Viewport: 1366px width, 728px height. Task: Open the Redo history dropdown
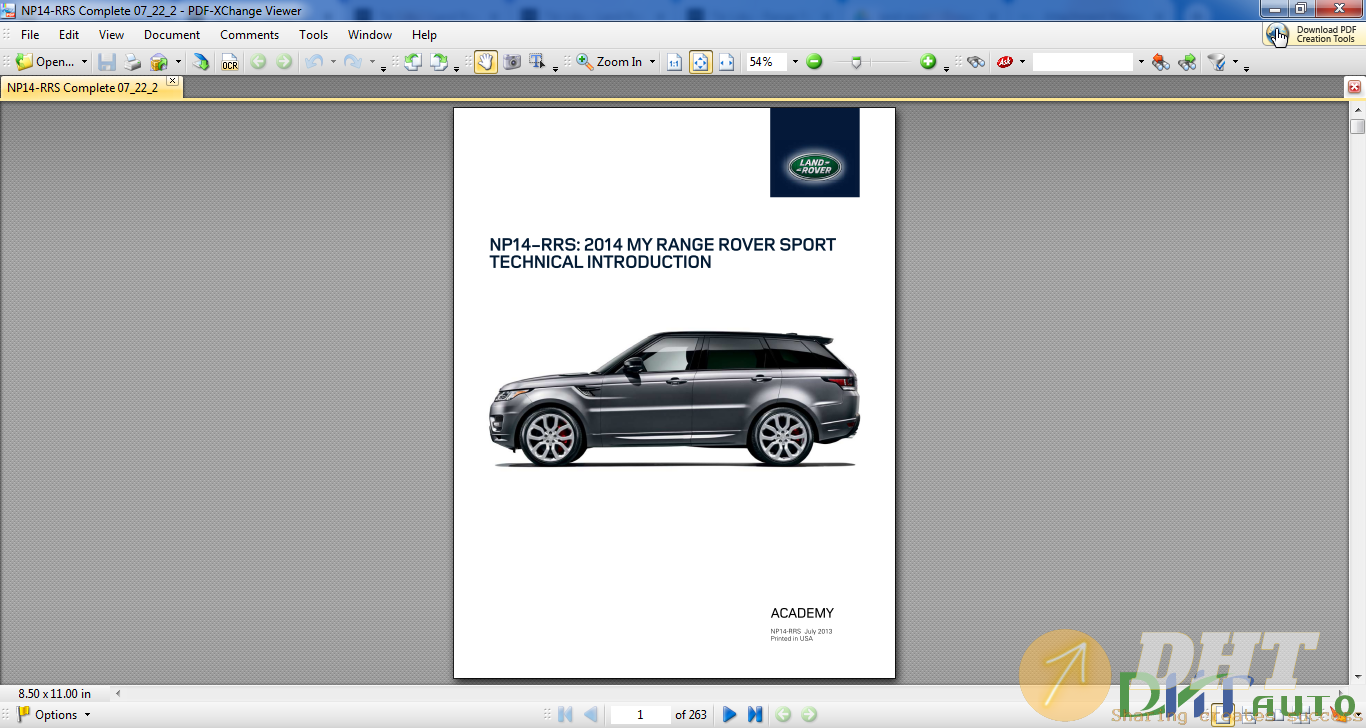click(x=372, y=62)
